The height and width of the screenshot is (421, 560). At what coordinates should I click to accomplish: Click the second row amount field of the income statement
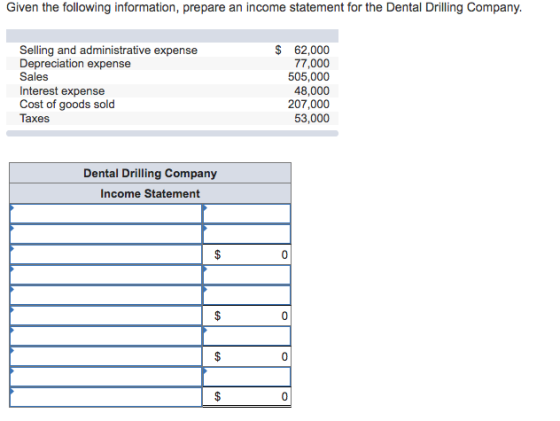coord(247,234)
